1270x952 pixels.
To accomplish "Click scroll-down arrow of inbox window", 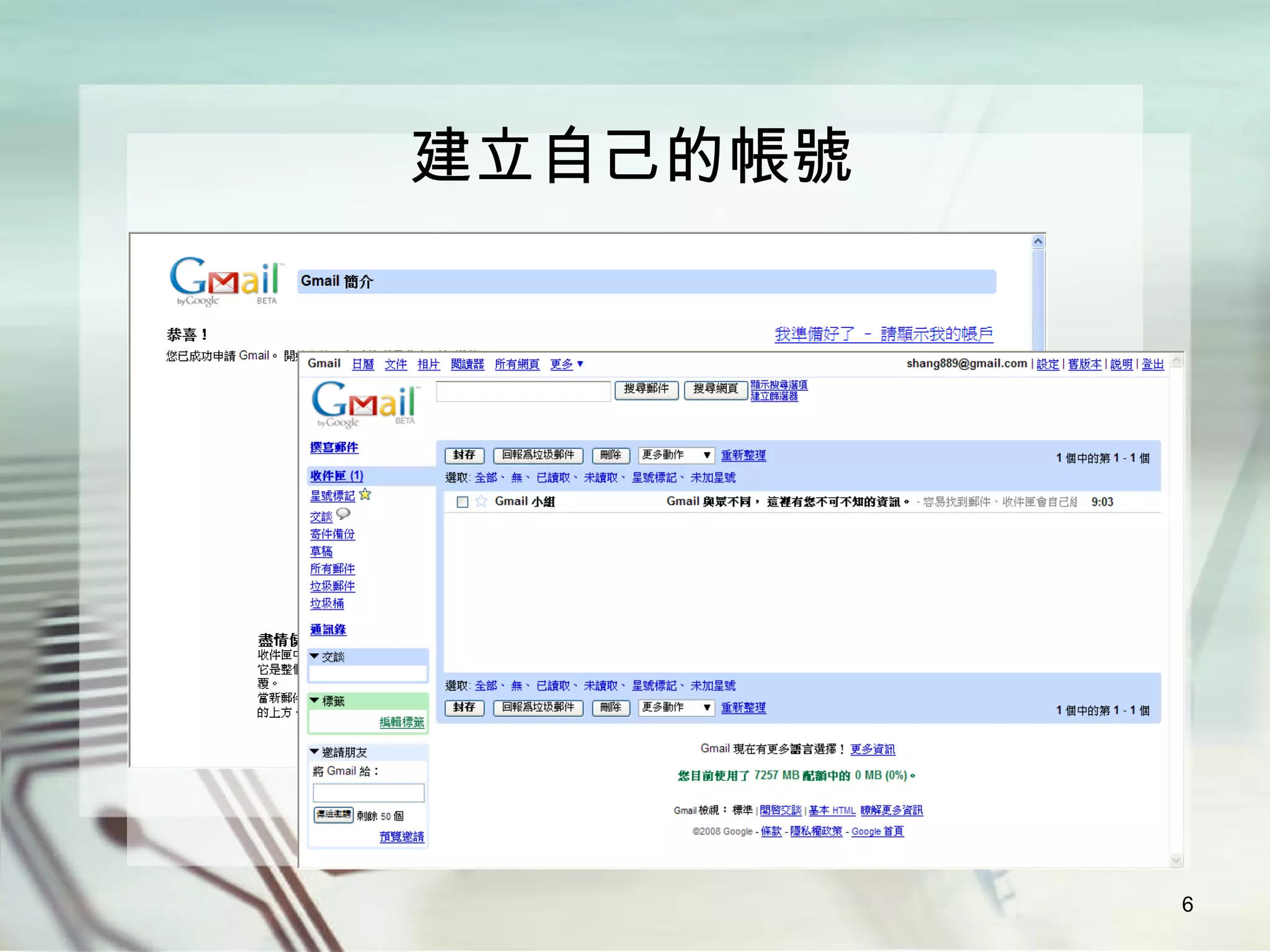I will point(1176,860).
